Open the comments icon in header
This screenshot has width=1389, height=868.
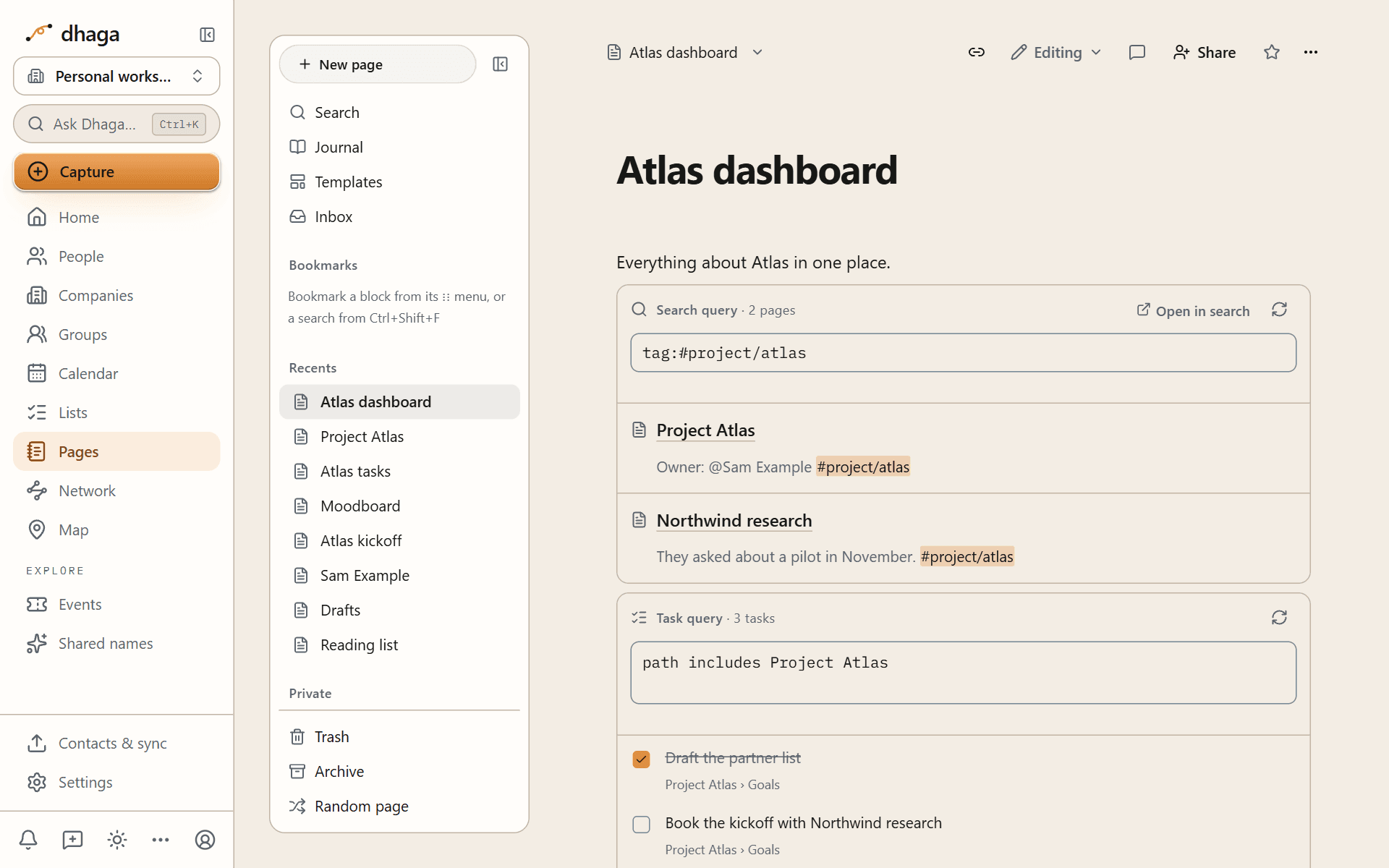pyautogui.click(x=1137, y=52)
